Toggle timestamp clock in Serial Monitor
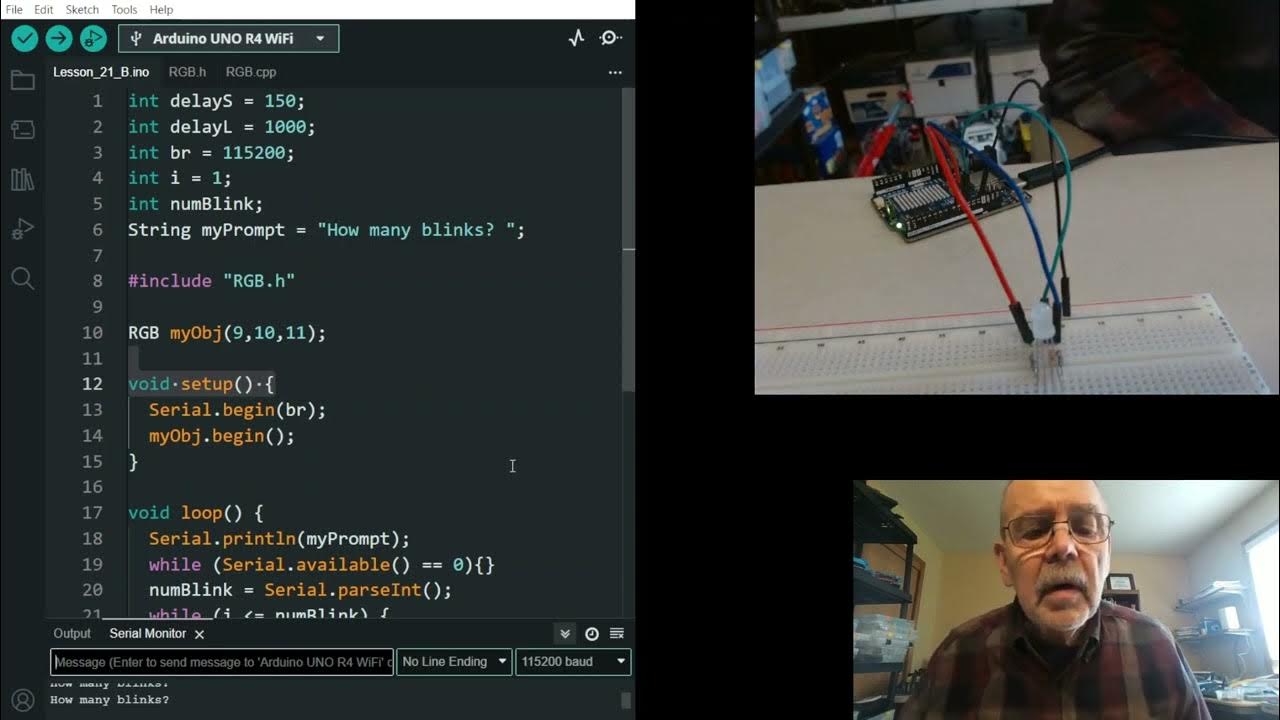 [x=592, y=633]
